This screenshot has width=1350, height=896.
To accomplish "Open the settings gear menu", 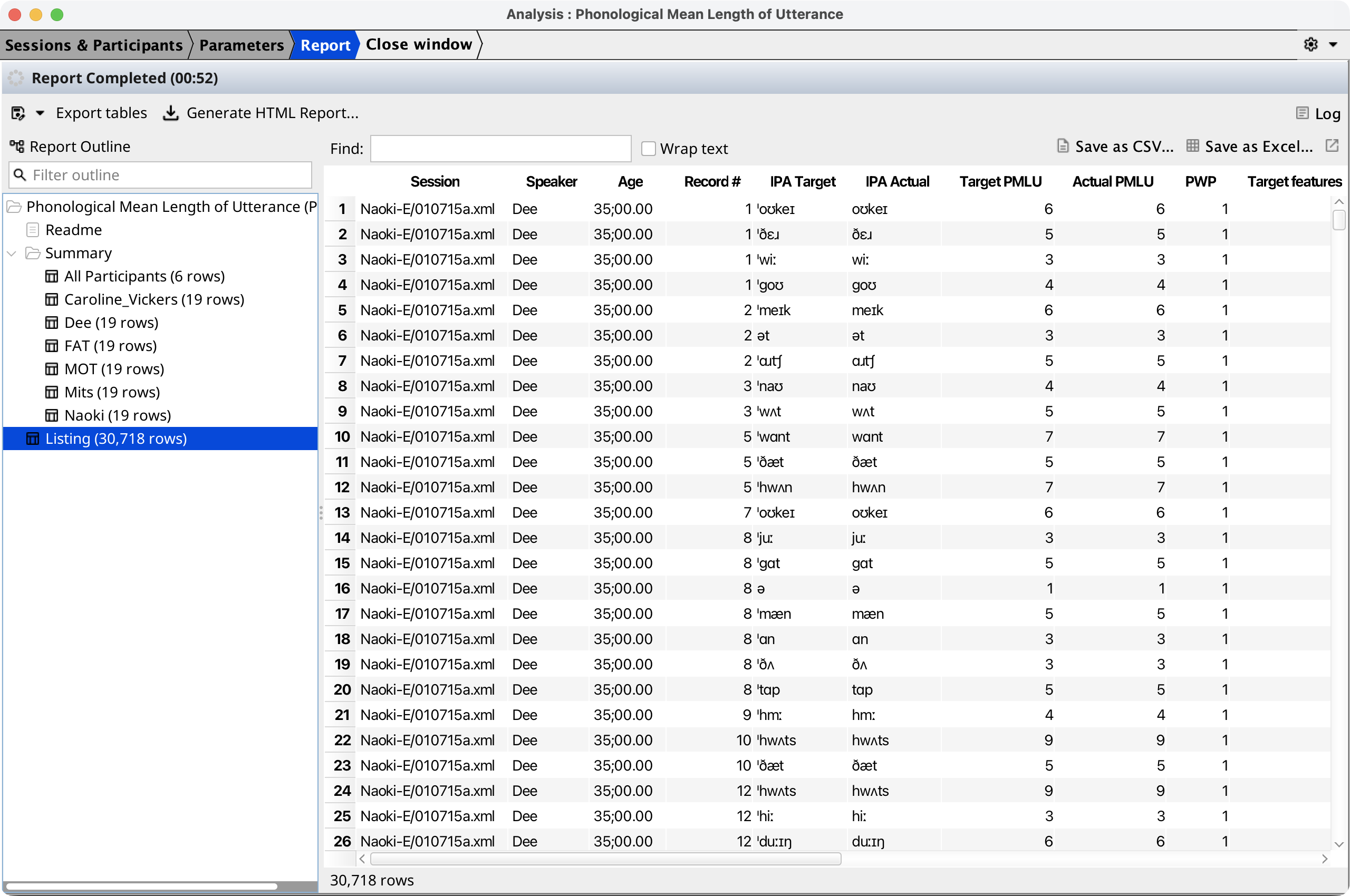I will [x=1310, y=44].
